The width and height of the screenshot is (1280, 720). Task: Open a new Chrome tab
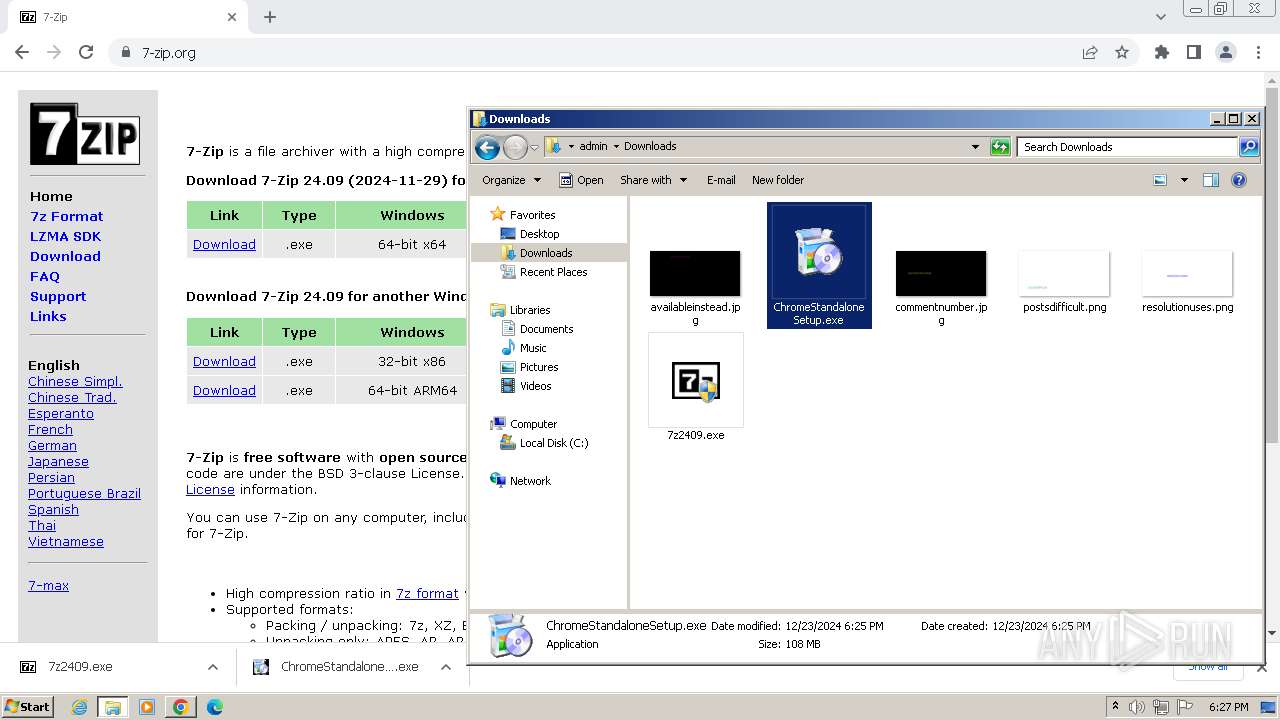tap(270, 17)
